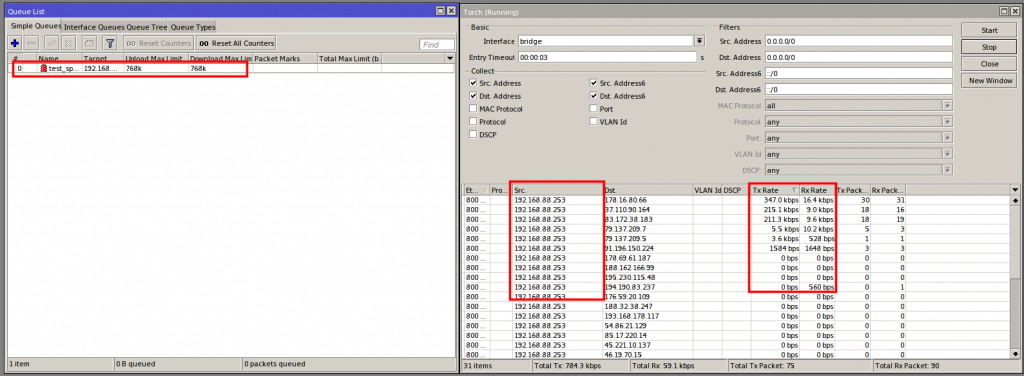This screenshot has height=376, width=1024.
Task: Click the Remove (minus) icon in Queue List
Action: [x=32, y=43]
